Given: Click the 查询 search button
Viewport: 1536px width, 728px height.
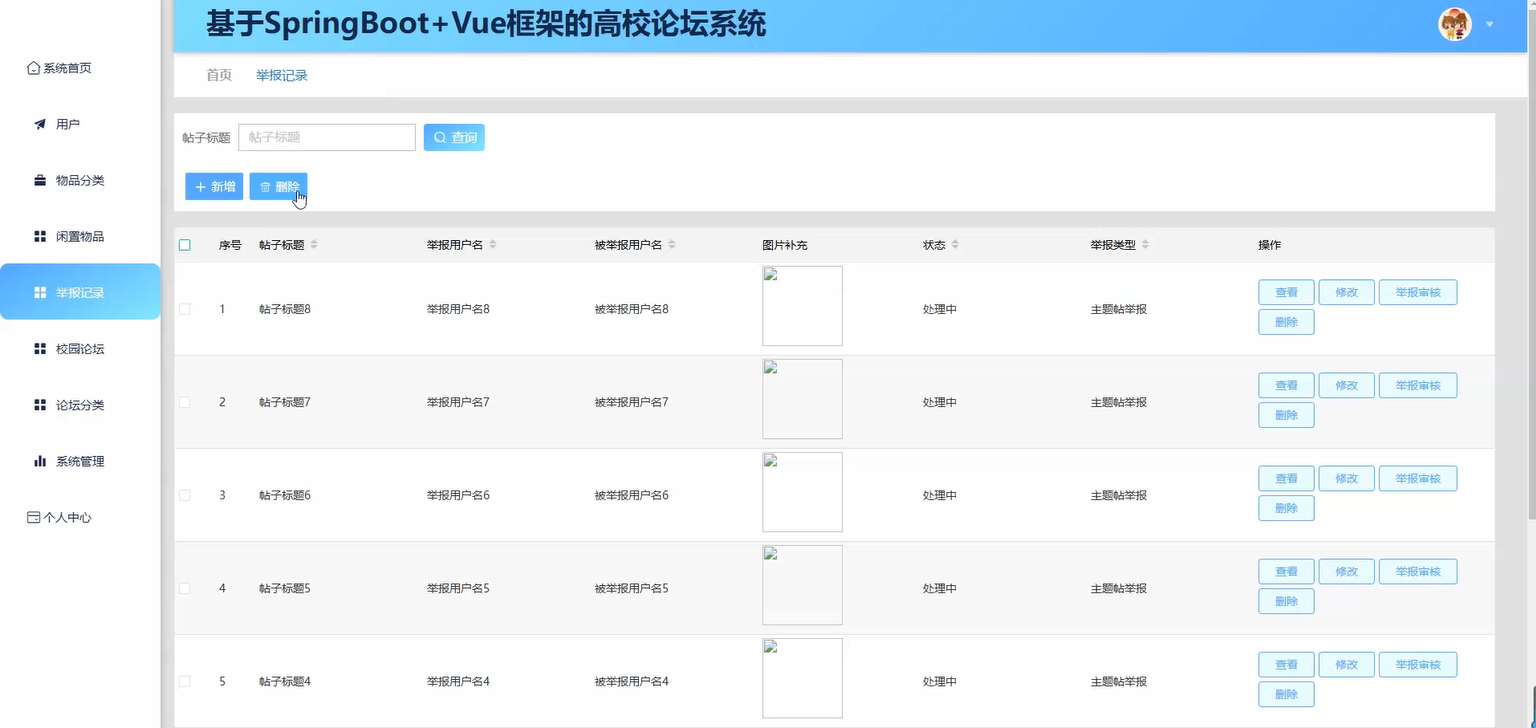Looking at the screenshot, I should (x=454, y=137).
